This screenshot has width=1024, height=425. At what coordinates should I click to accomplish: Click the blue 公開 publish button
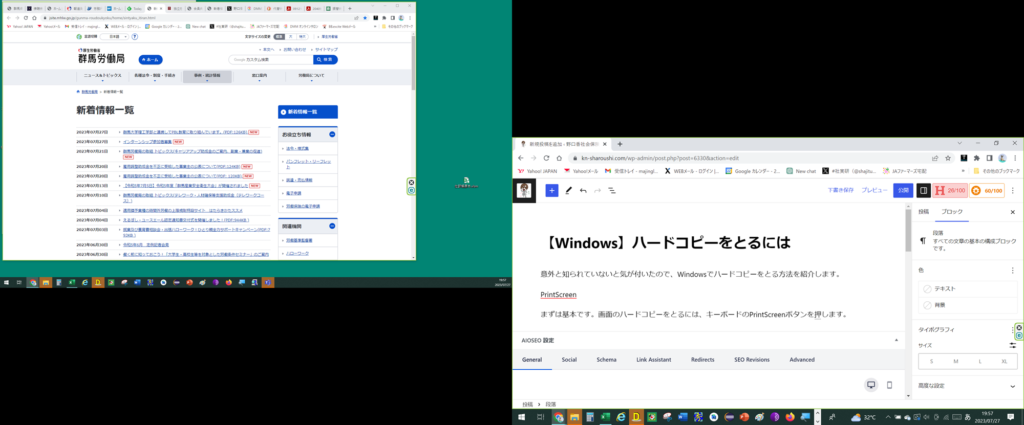903,191
